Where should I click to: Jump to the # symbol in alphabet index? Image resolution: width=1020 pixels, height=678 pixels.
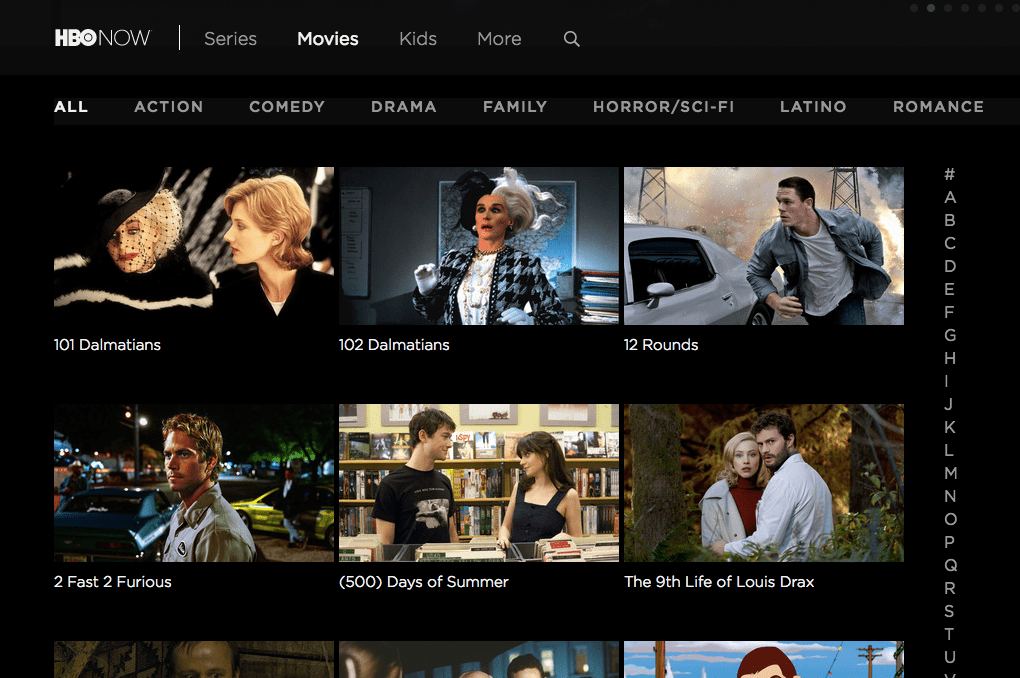click(950, 174)
